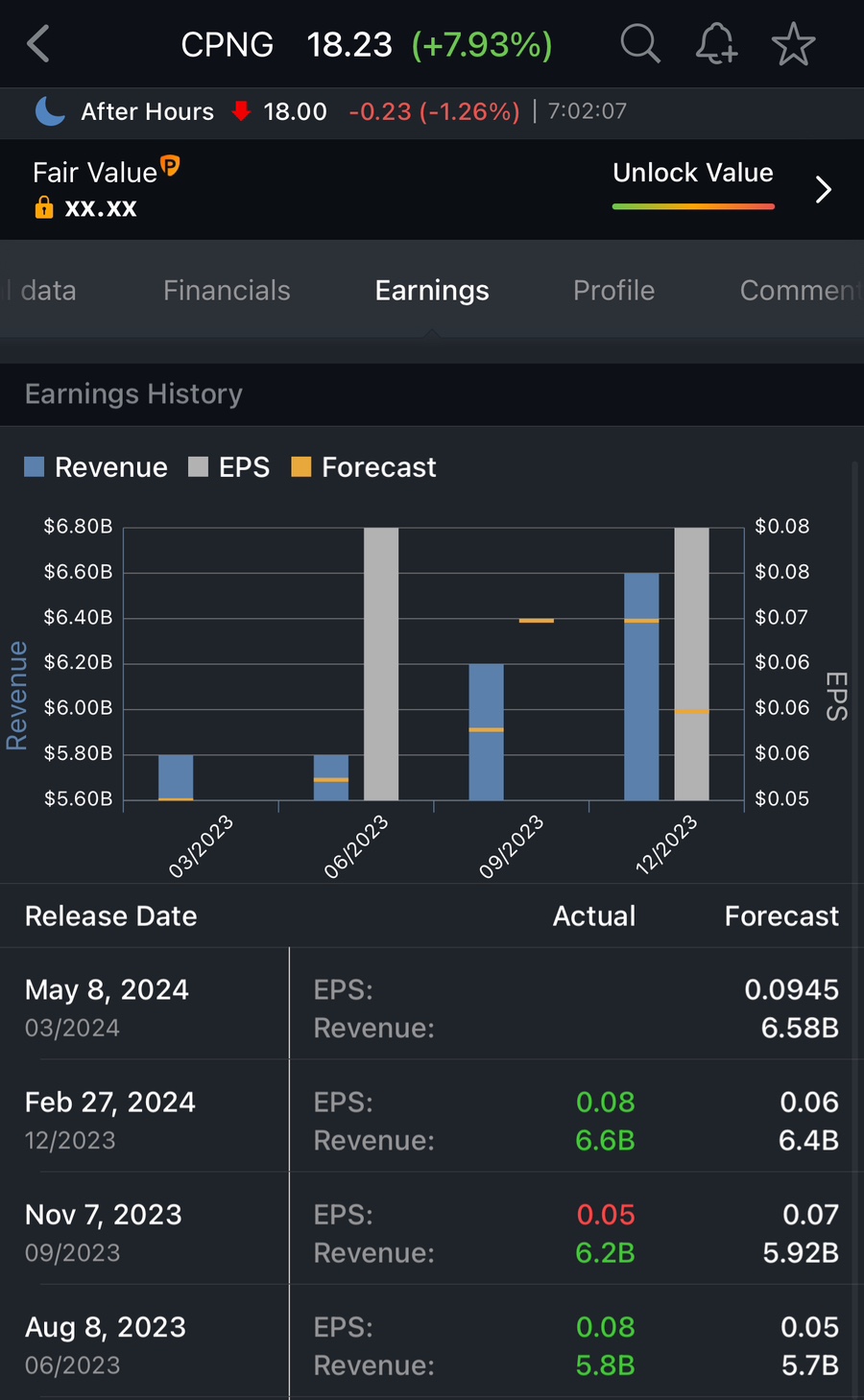Tap the 03/2023 revenue bar
Image resolution: width=864 pixels, height=1400 pixels.
(x=176, y=777)
